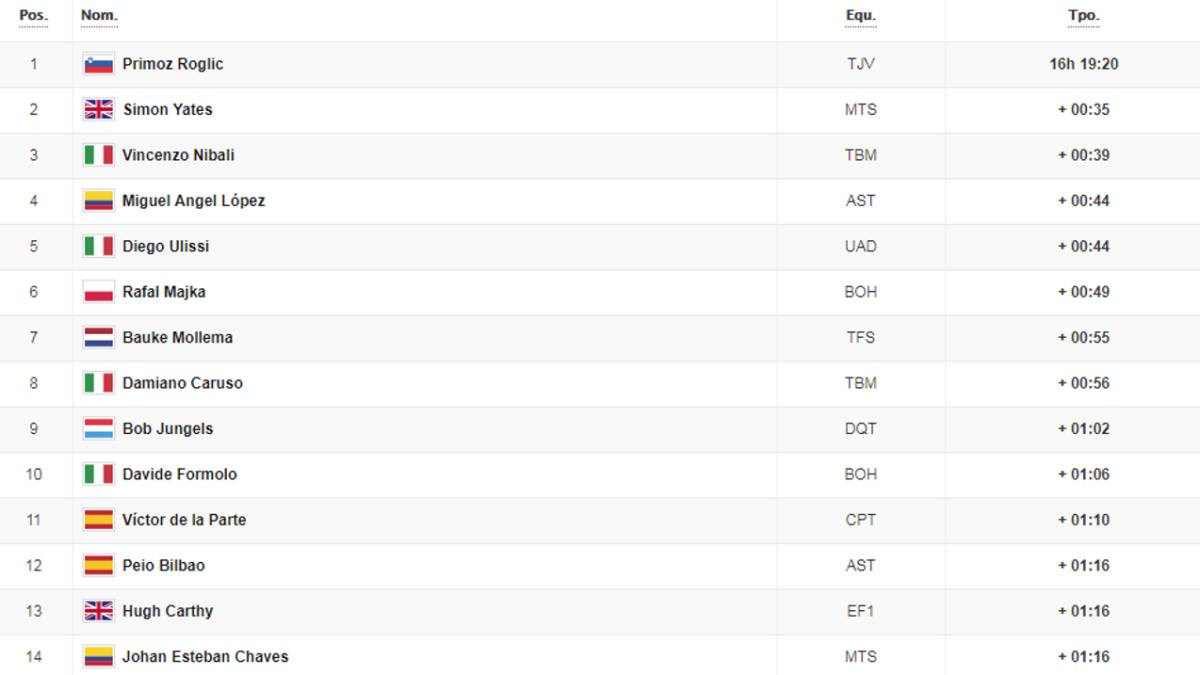Click Italian flag next to Vincenzo Nibali
This screenshot has height=675, width=1200.
98,155
